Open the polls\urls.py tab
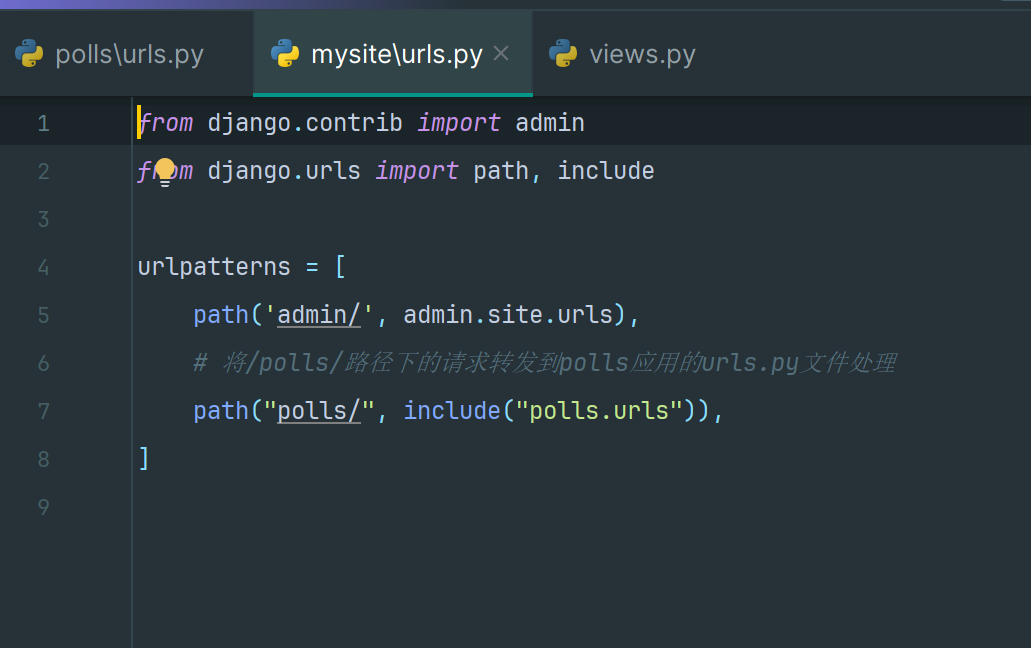The height and width of the screenshot is (648, 1031). [129, 54]
